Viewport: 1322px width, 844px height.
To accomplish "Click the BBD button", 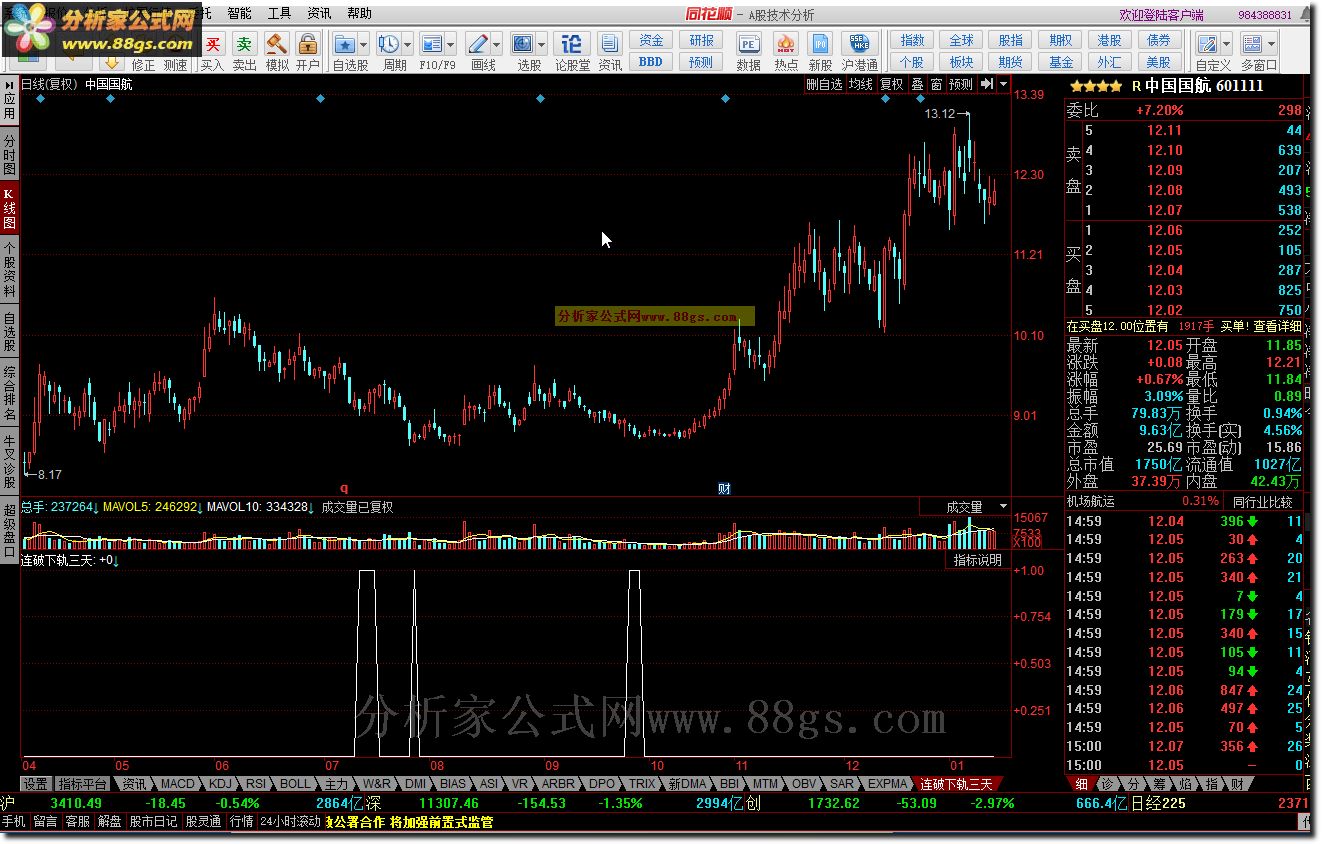I will coord(651,61).
